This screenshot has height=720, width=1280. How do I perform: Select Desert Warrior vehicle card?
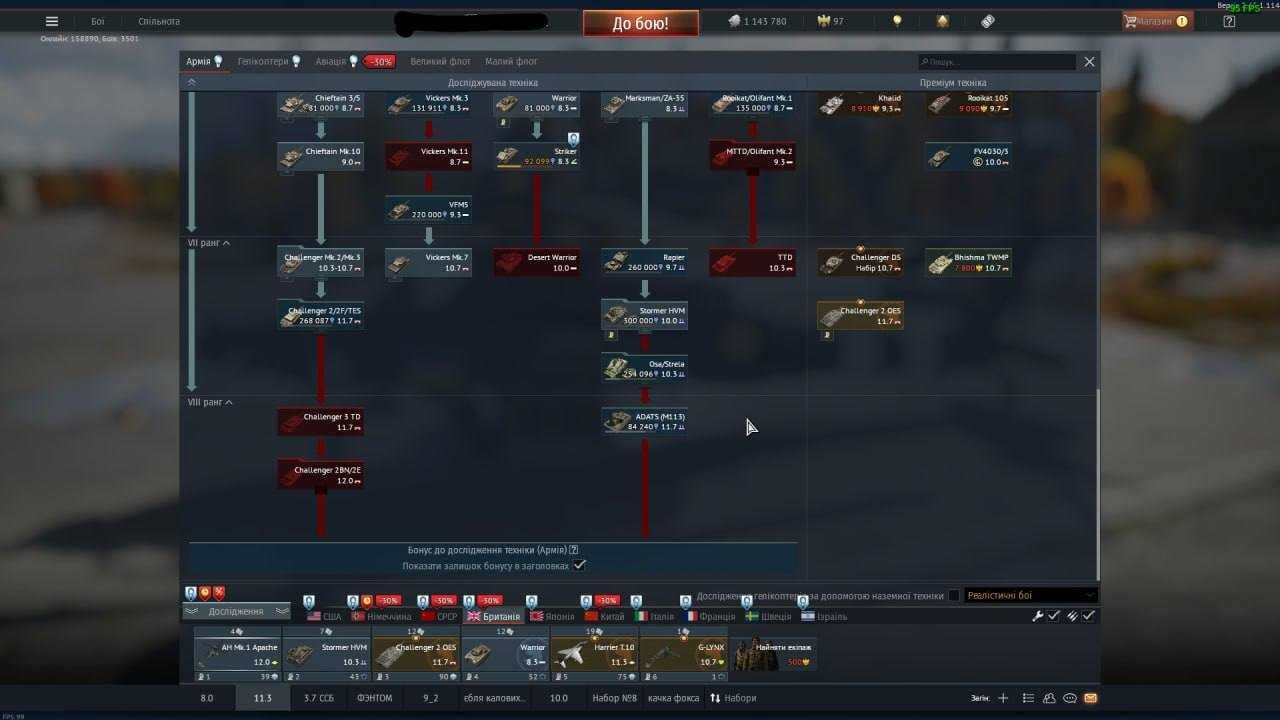(536, 262)
